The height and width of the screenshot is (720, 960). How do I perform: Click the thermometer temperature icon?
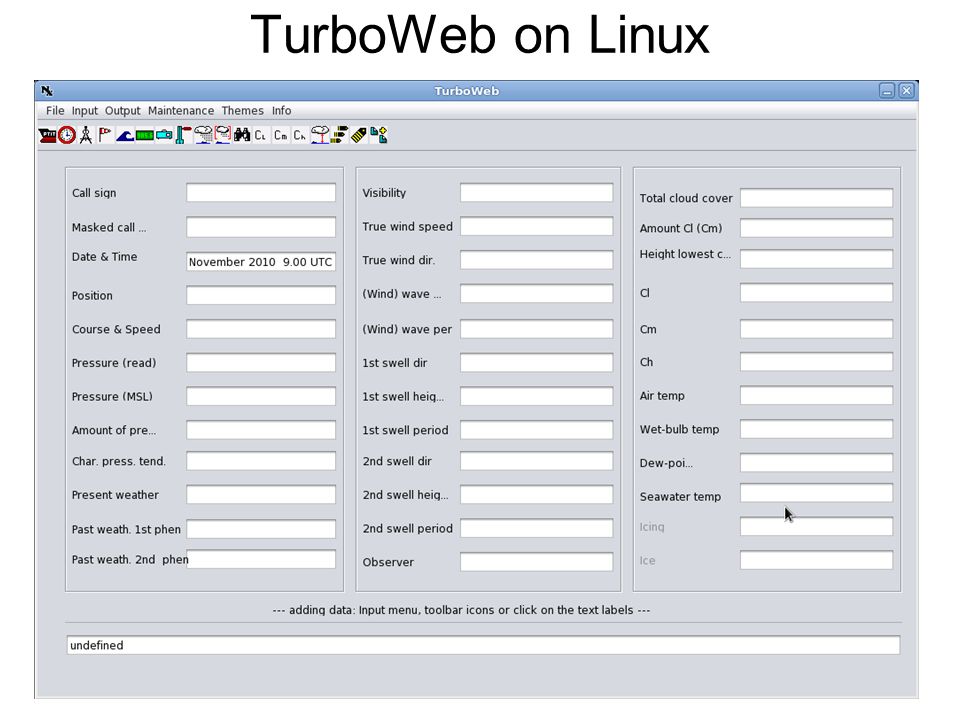[x=183, y=135]
